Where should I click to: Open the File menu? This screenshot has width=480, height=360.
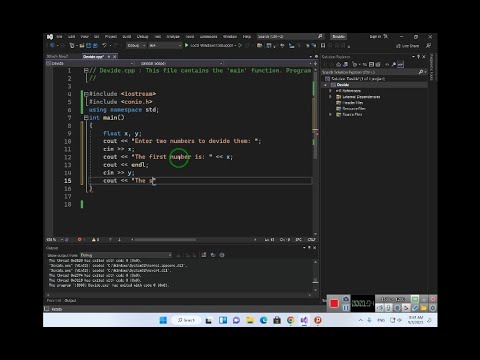pos(59,36)
